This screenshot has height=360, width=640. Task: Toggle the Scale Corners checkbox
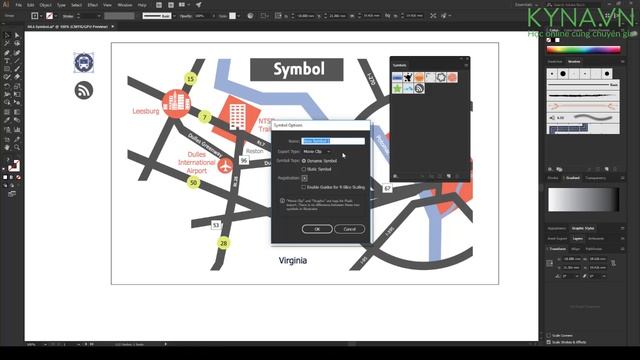coord(549,336)
